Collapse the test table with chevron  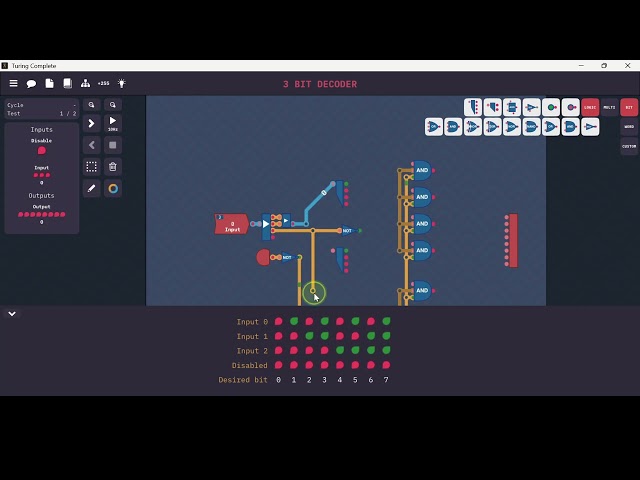click(12, 314)
